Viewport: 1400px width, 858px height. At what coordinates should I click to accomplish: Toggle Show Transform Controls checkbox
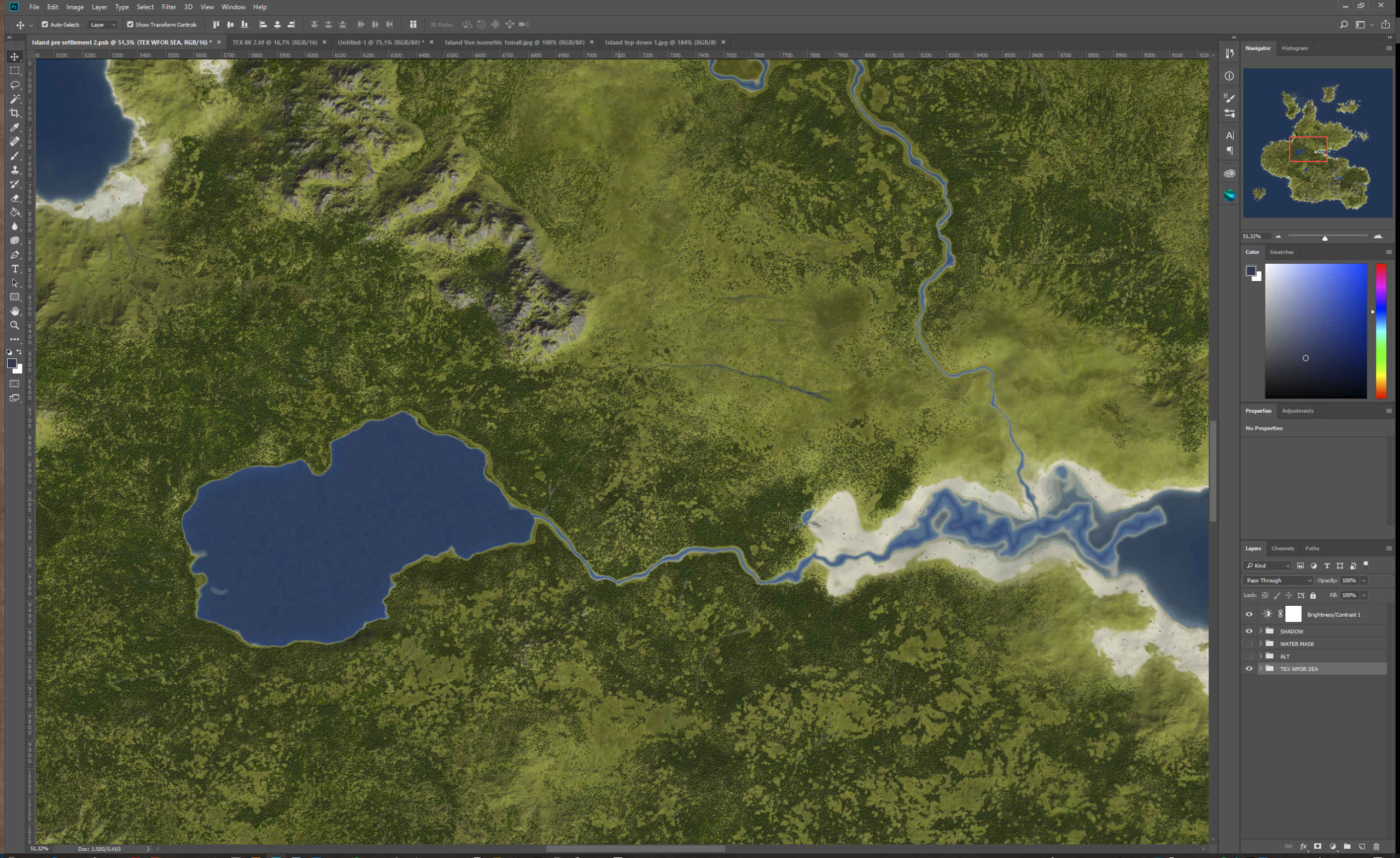[130, 25]
